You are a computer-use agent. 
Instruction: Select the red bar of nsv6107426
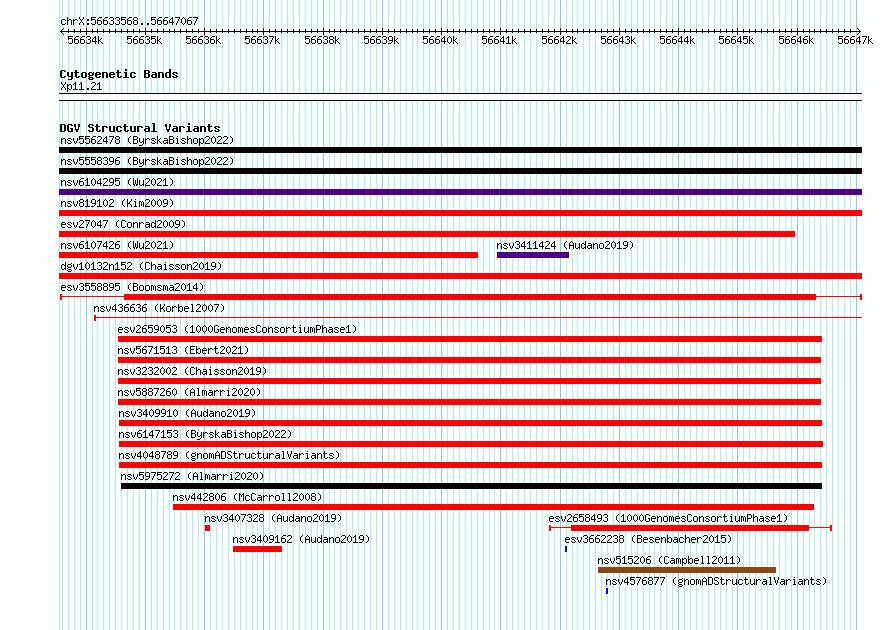click(x=268, y=255)
